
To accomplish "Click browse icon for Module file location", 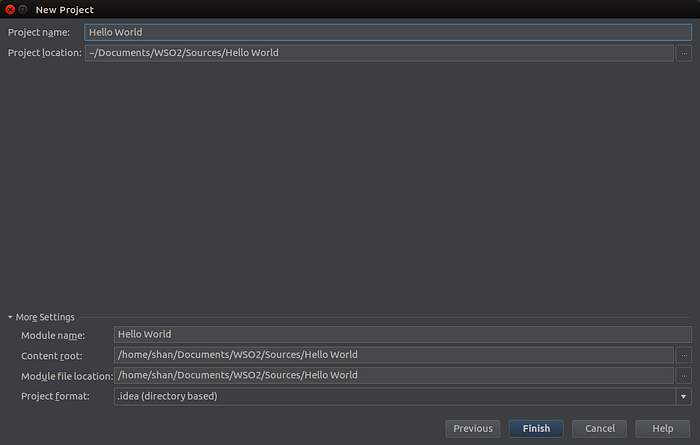I will (x=683, y=376).
